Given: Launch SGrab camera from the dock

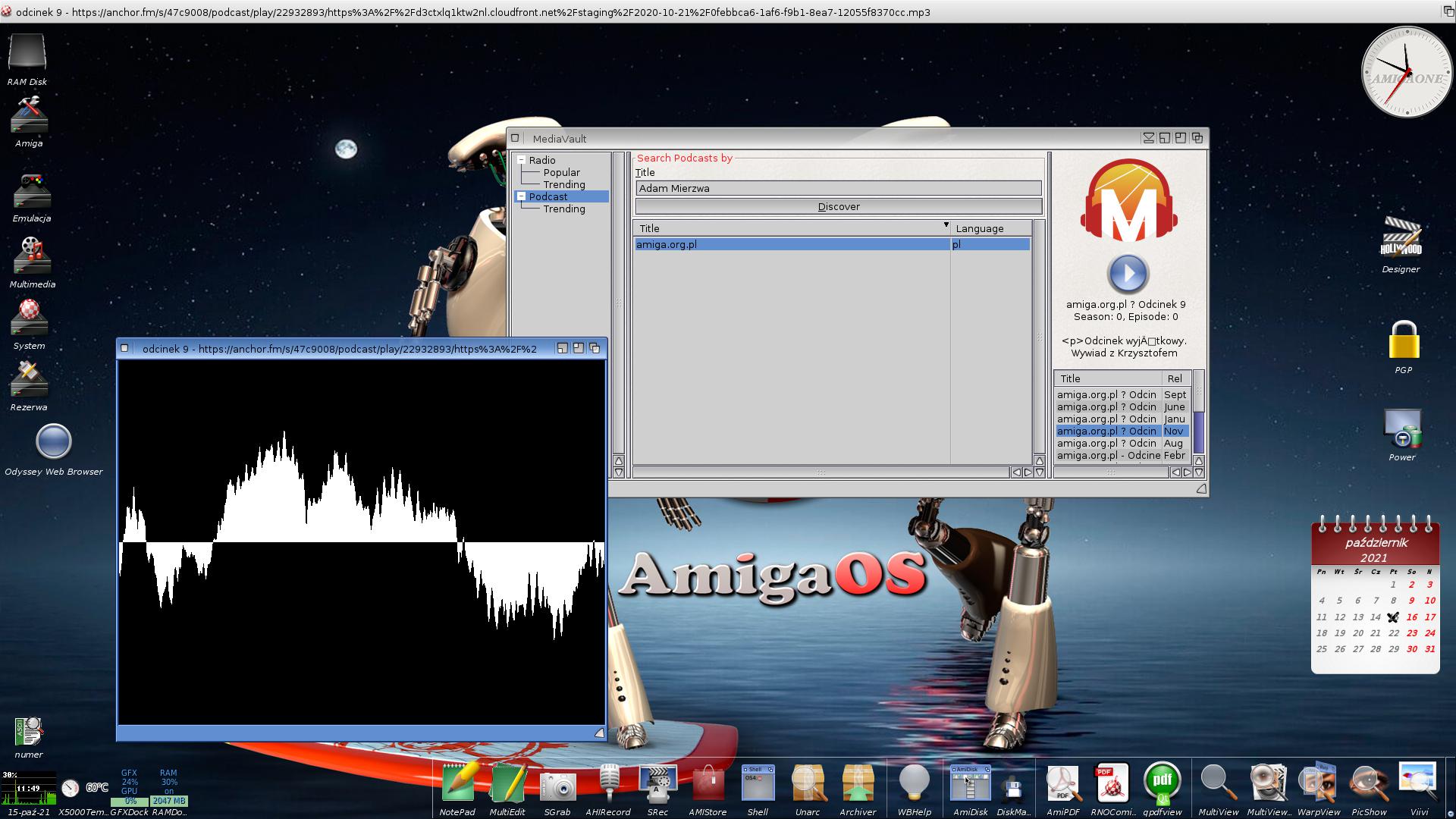Looking at the screenshot, I should click(x=557, y=787).
